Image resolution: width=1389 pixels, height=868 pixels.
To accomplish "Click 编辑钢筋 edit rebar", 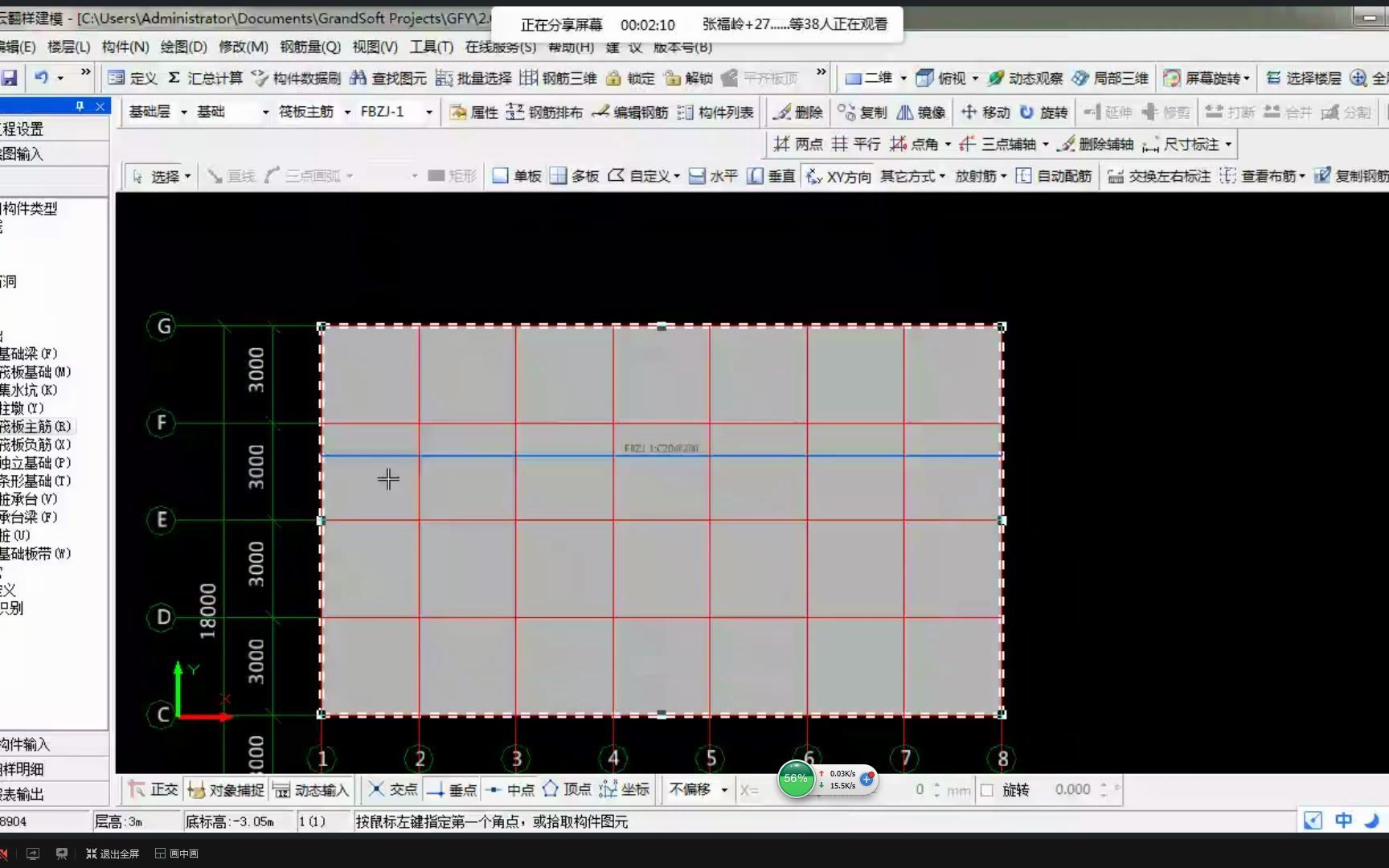I will point(630,112).
